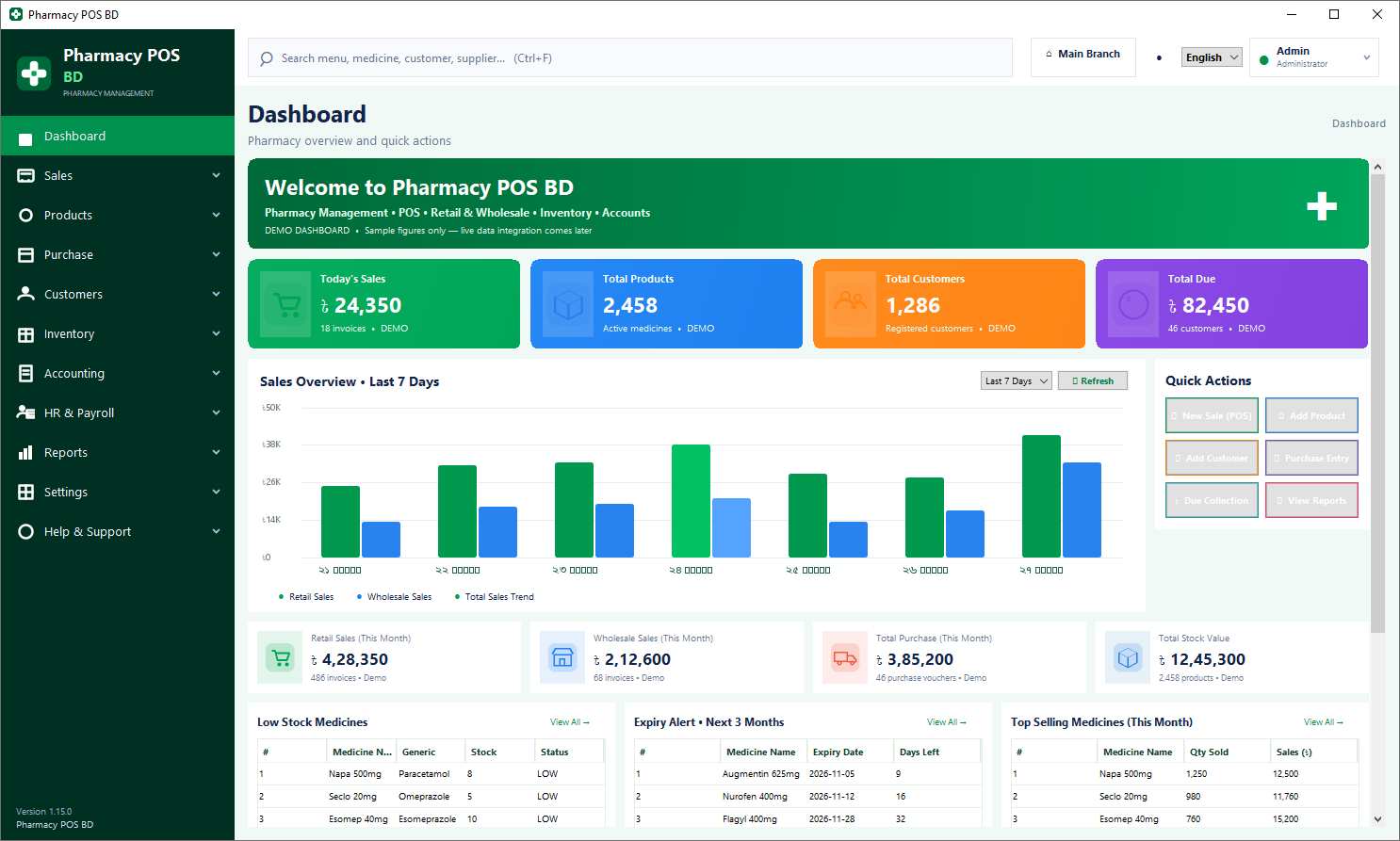Click the Products circle icon in sidebar
The image size is (1400, 841).
click(x=25, y=215)
